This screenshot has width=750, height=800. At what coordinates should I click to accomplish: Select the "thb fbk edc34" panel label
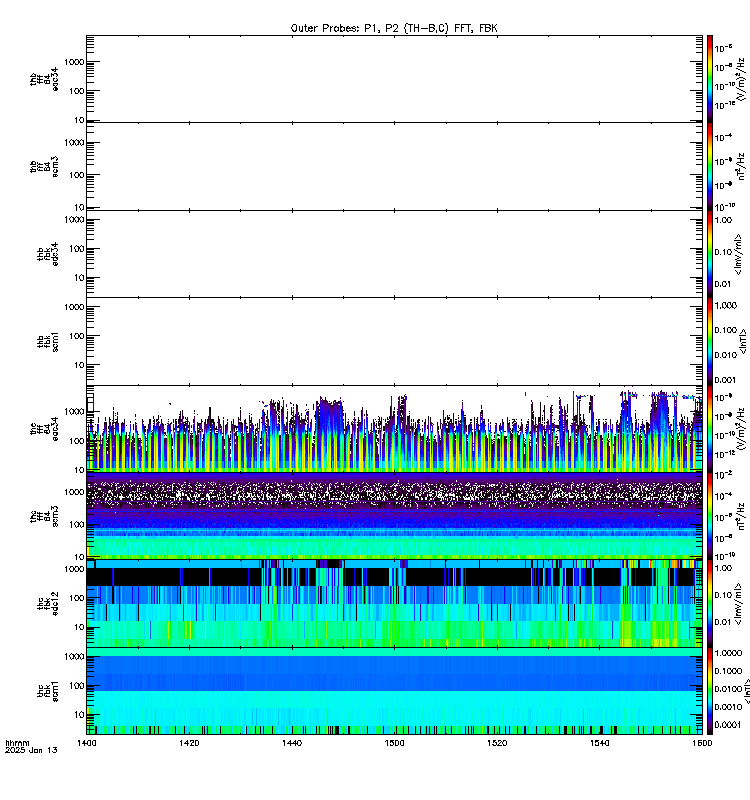[48, 254]
